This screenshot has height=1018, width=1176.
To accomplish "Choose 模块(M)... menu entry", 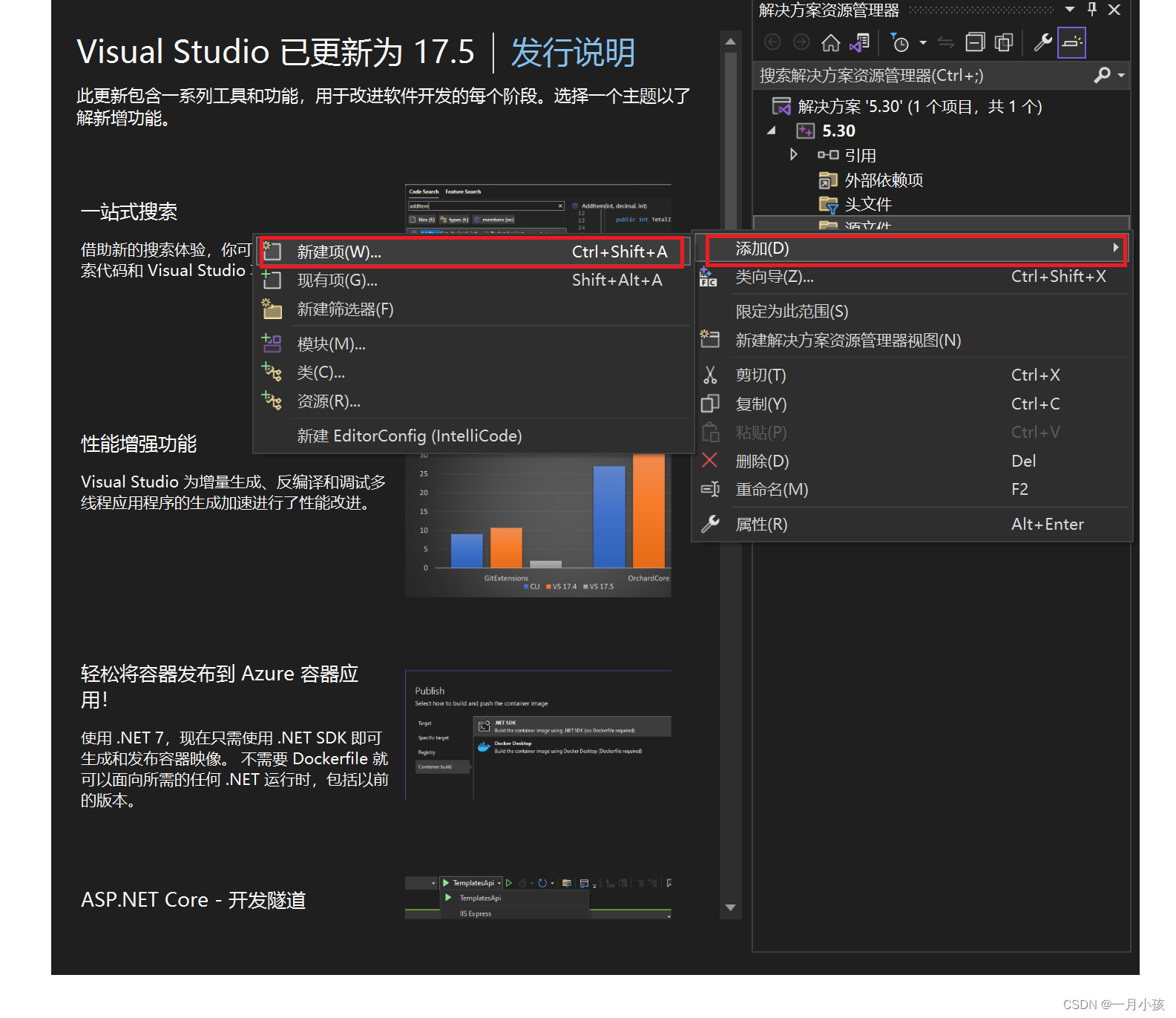I will point(473,344).
